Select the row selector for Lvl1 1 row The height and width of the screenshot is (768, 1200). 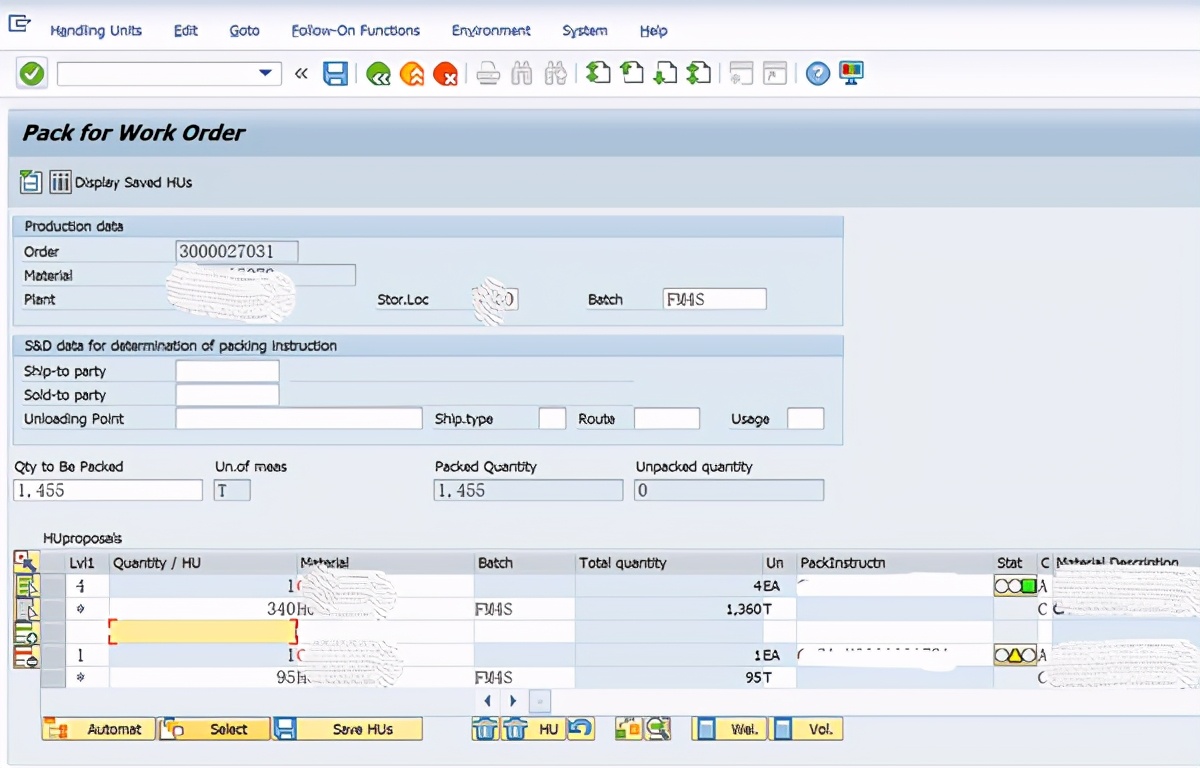point(53,655)
